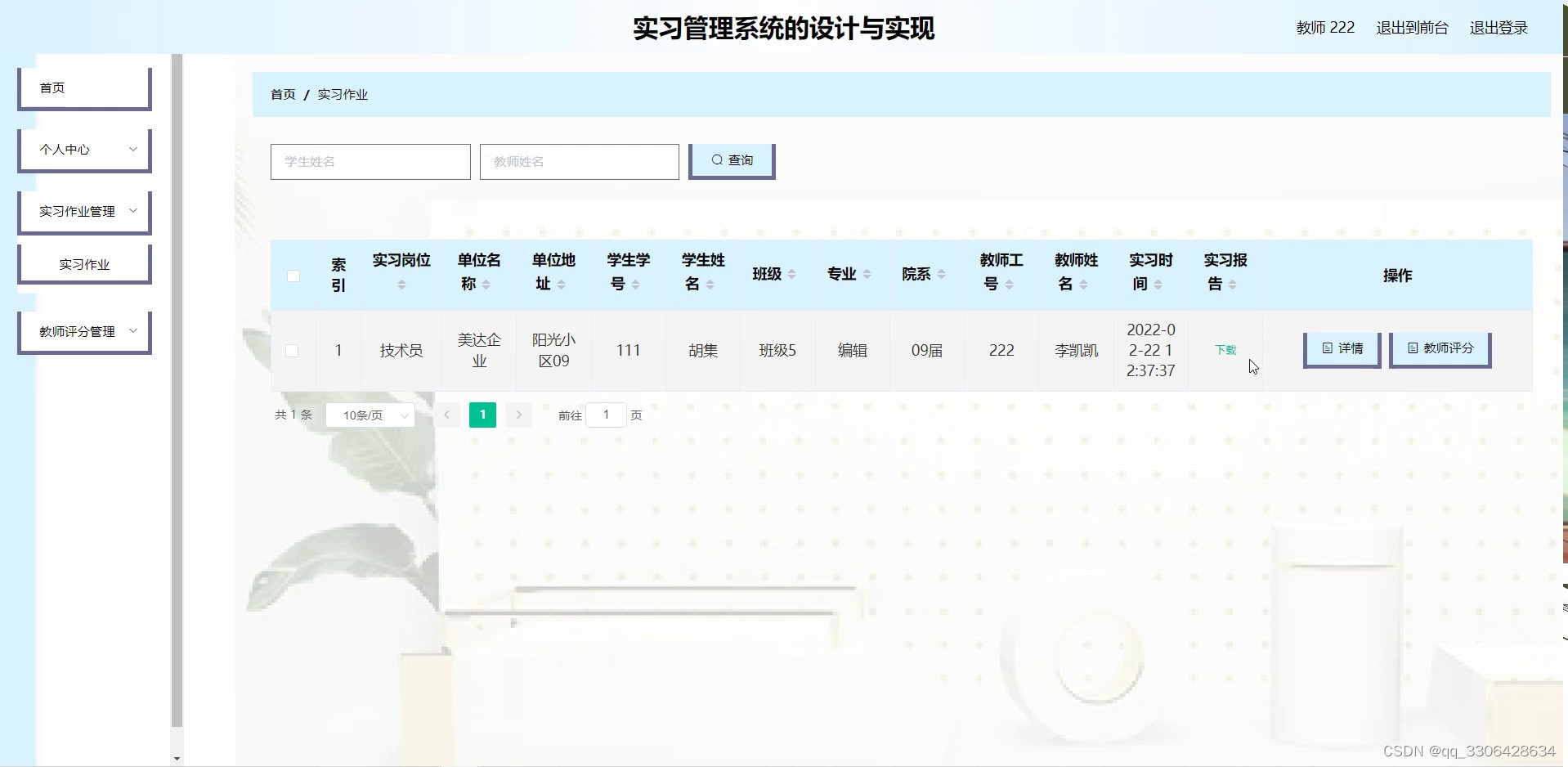
Task: Click the sidebar vertical scrollbar
Action: 177,391
